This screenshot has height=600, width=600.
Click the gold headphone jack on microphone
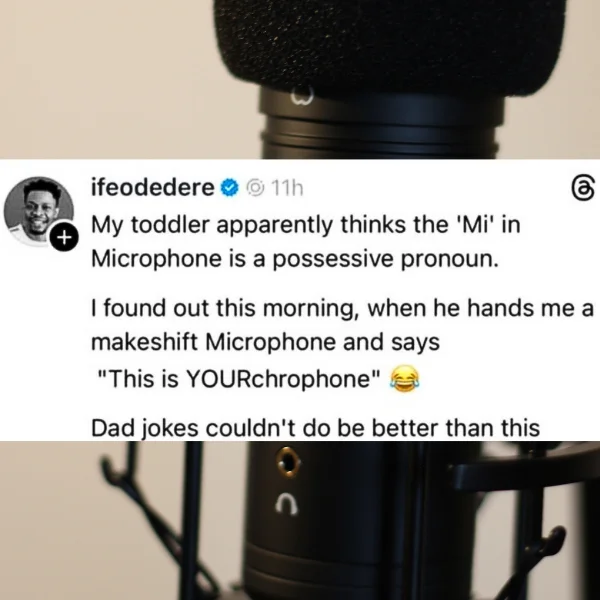click(288, 461)
